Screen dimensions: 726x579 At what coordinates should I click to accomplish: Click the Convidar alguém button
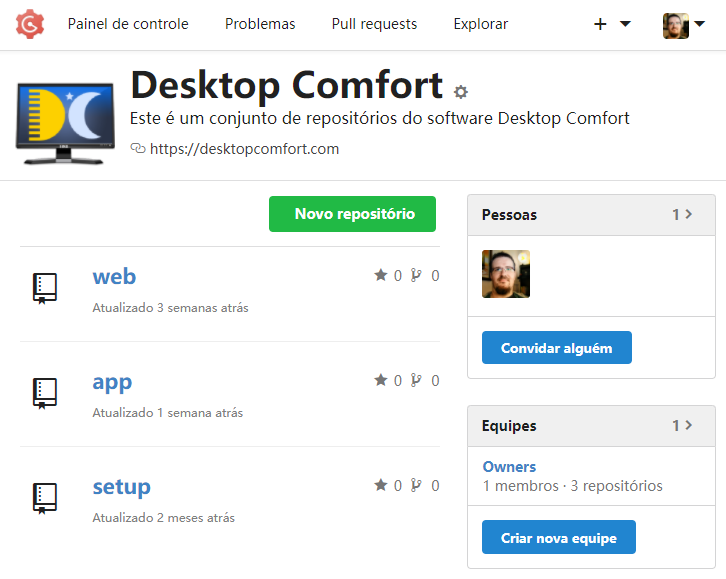pos(557,348)
